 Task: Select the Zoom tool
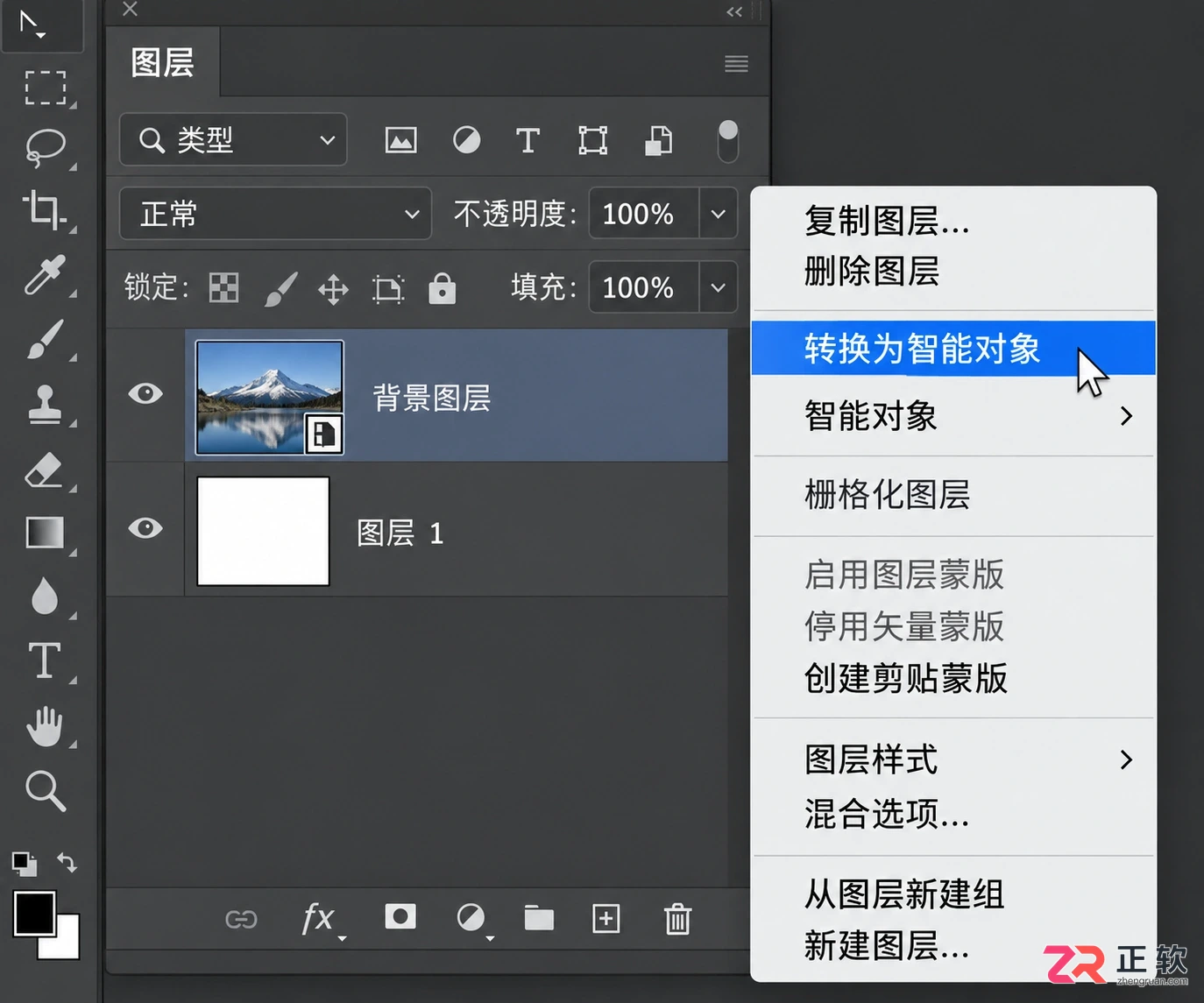(45, 791)
